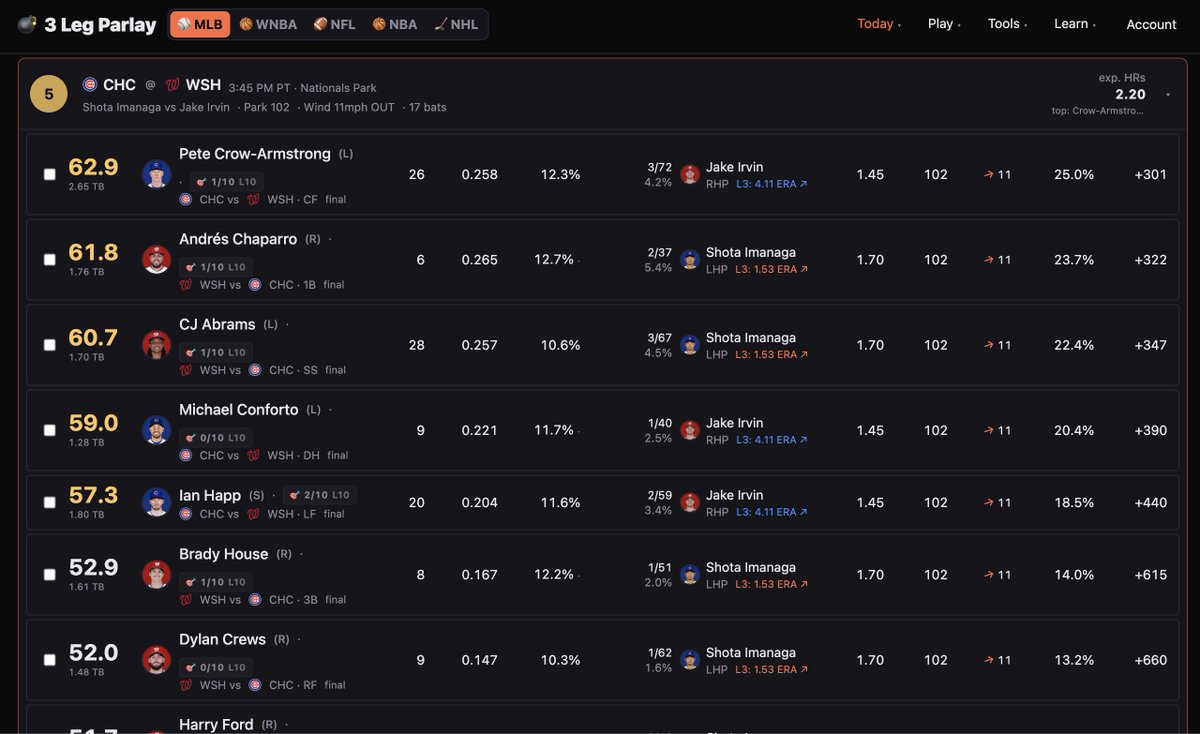1200x734 pixels.
Task: Click Pete Crow-Armstrong's player headshot
Action: coord(156,174)
